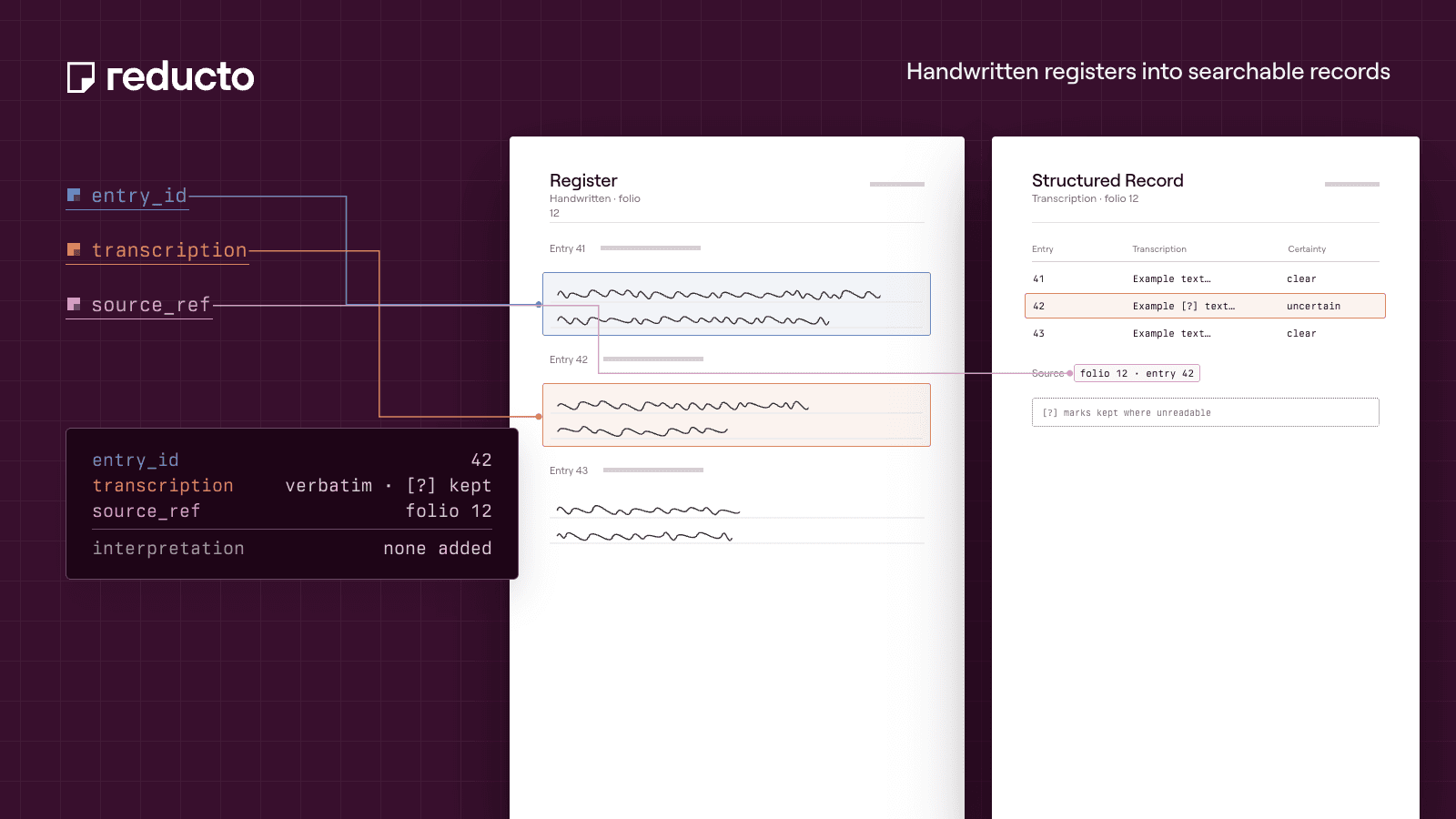Click the interpretation key in detail card
The width and height of the screenshot is (1456, 819).
(x=168, y=549)
